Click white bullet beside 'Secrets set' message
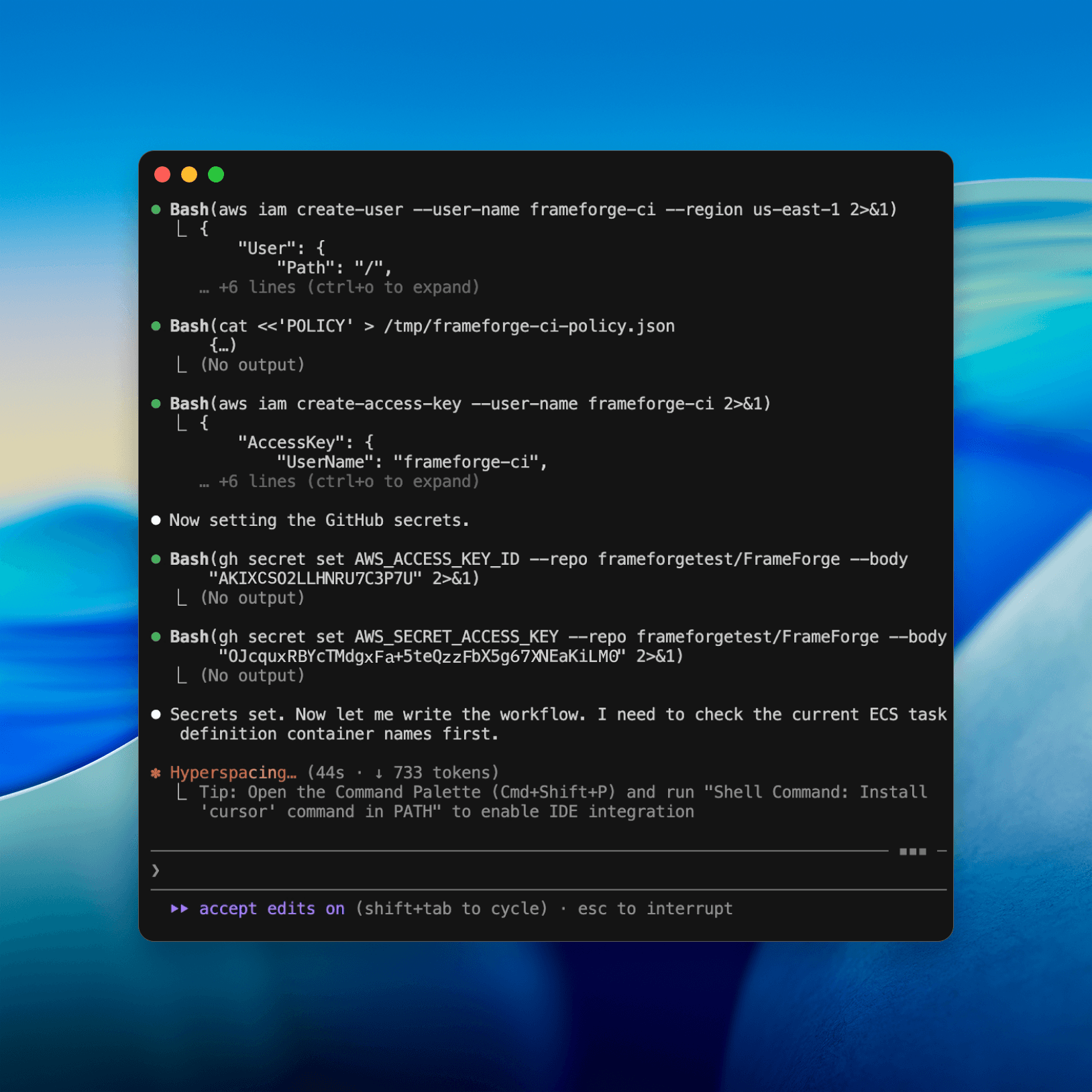Viewport: 1092px width, 1092px height. (156, 715)
